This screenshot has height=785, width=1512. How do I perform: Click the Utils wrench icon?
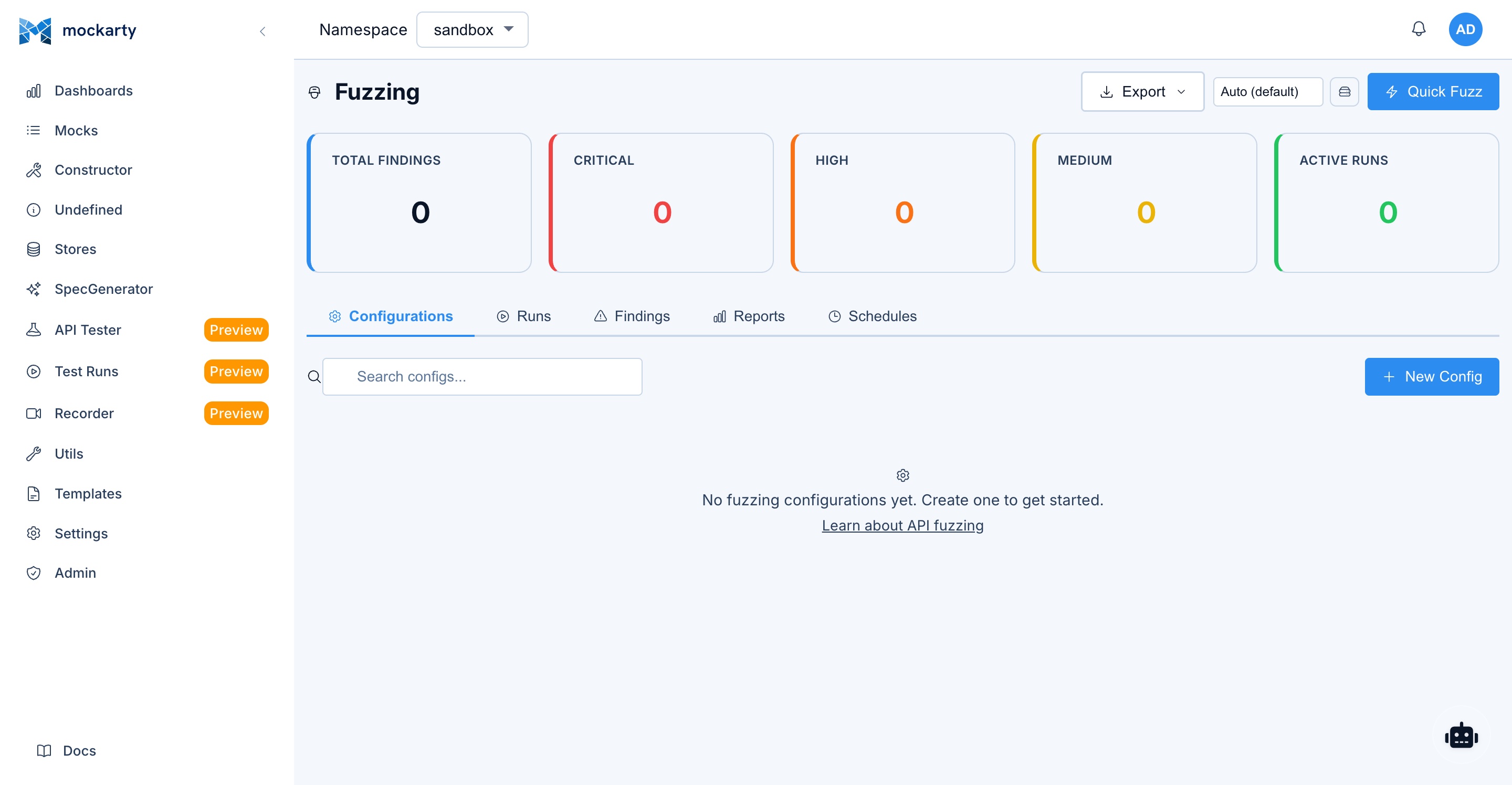click(x=34, y=453)
